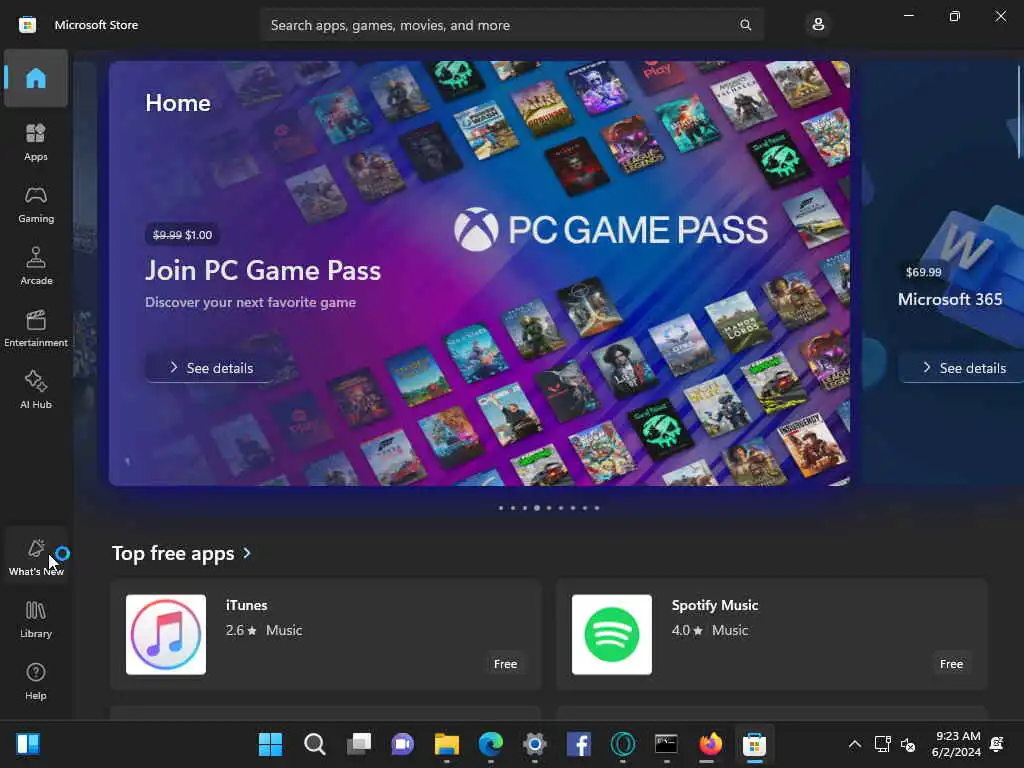1024x768 pixels.
Task: Open the volume muted tray icon
Action: click(x=908, y=744)
